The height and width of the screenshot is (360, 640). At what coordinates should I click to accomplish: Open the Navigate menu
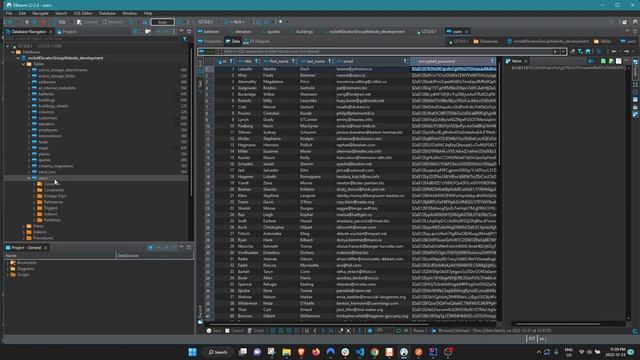40,13
